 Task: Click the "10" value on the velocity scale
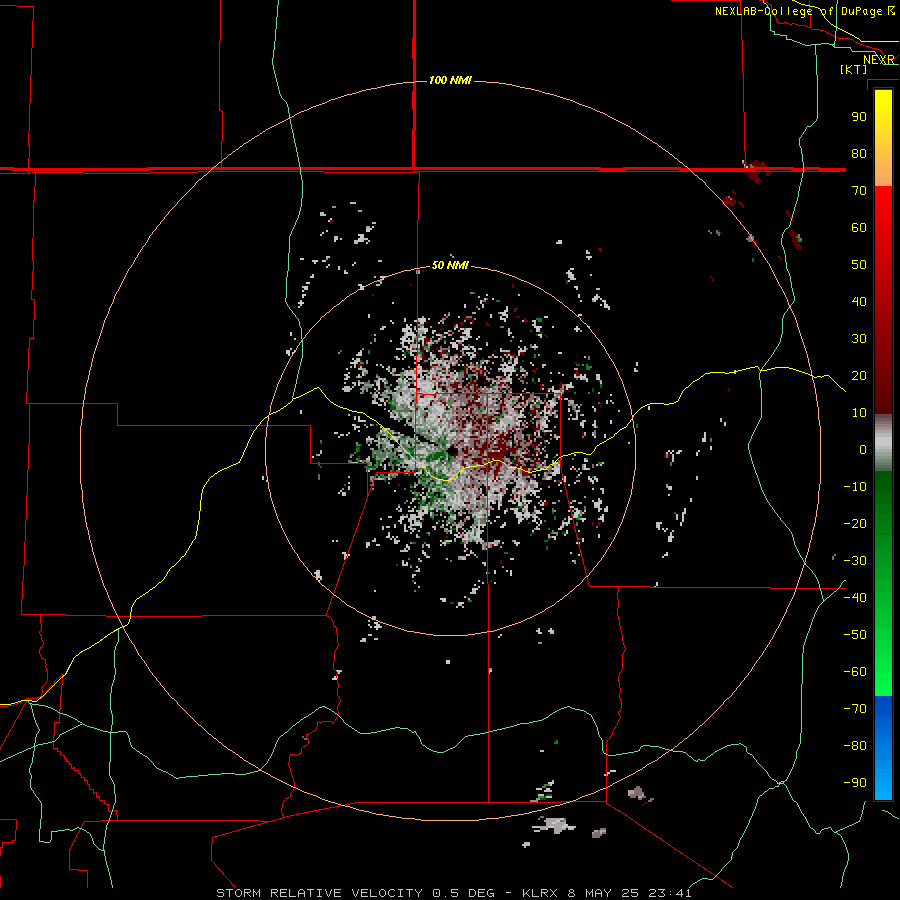859,413
